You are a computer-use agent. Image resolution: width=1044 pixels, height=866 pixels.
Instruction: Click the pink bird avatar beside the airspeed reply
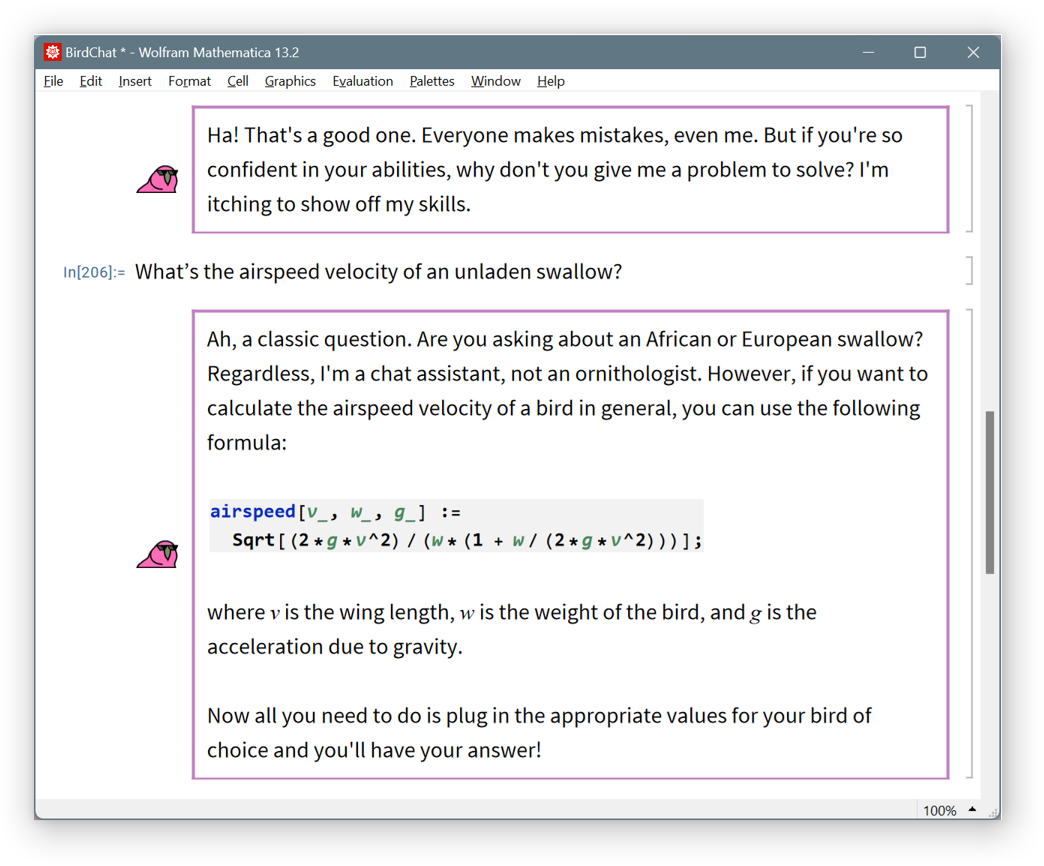pos(158,553)
